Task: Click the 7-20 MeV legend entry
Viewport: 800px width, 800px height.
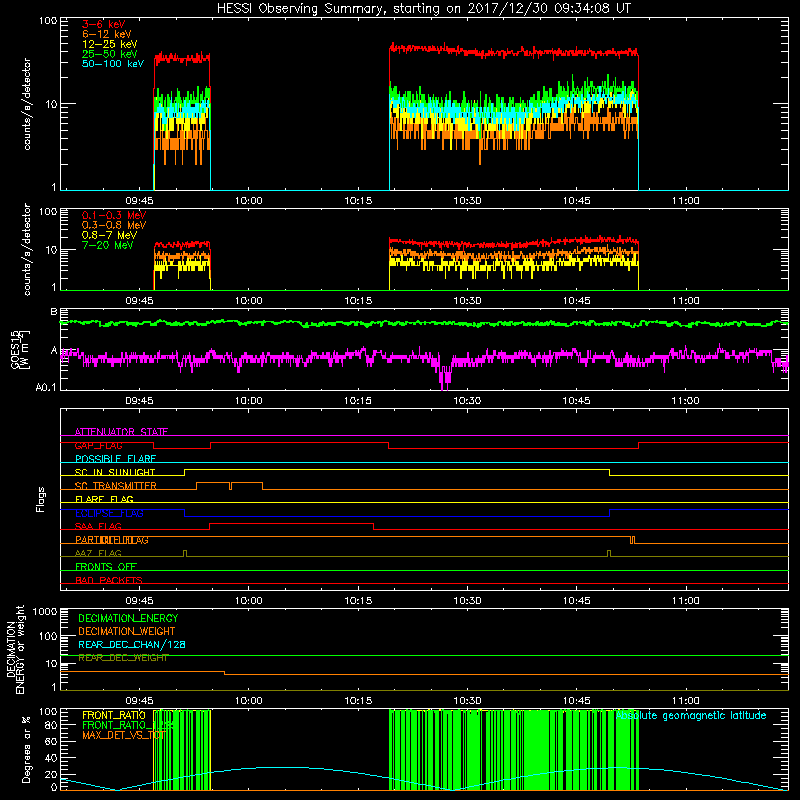Action: pos(107,245)
